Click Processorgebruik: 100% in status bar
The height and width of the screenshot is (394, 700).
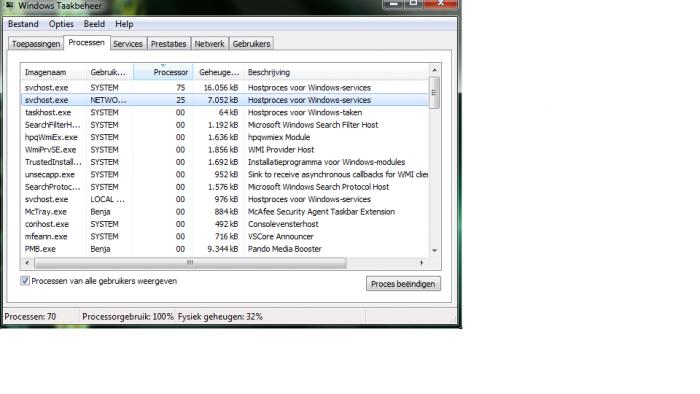(128, 317)
